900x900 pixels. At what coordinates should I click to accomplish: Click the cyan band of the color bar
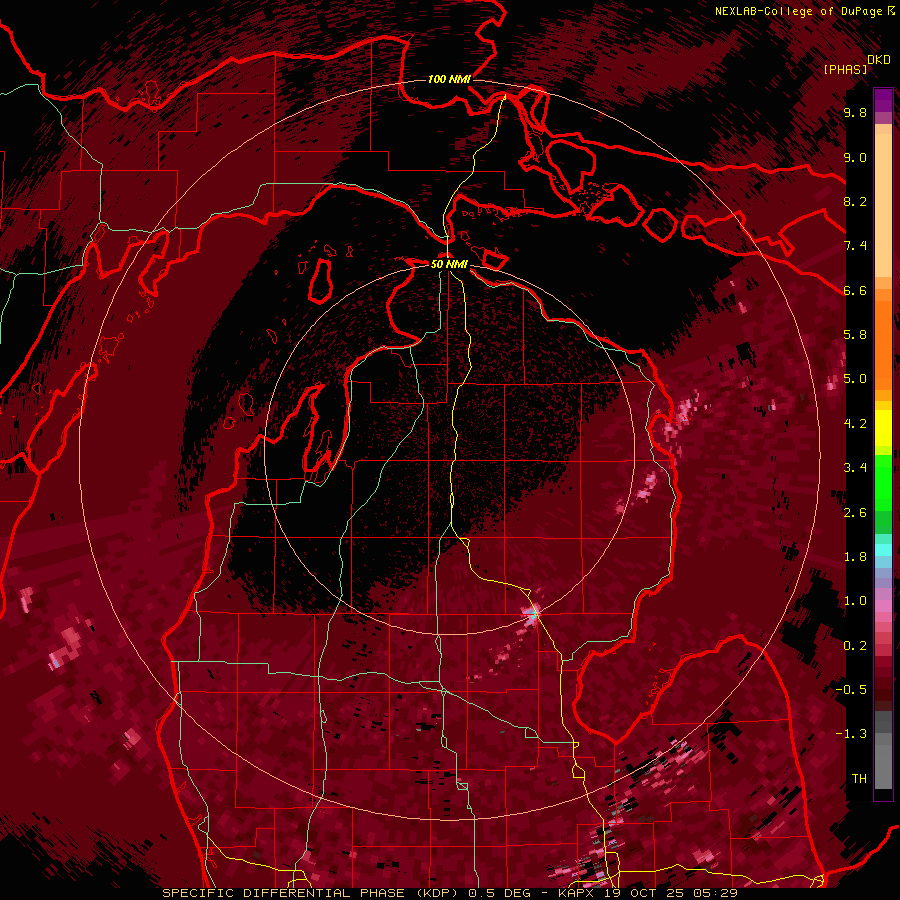pos(883,550)
